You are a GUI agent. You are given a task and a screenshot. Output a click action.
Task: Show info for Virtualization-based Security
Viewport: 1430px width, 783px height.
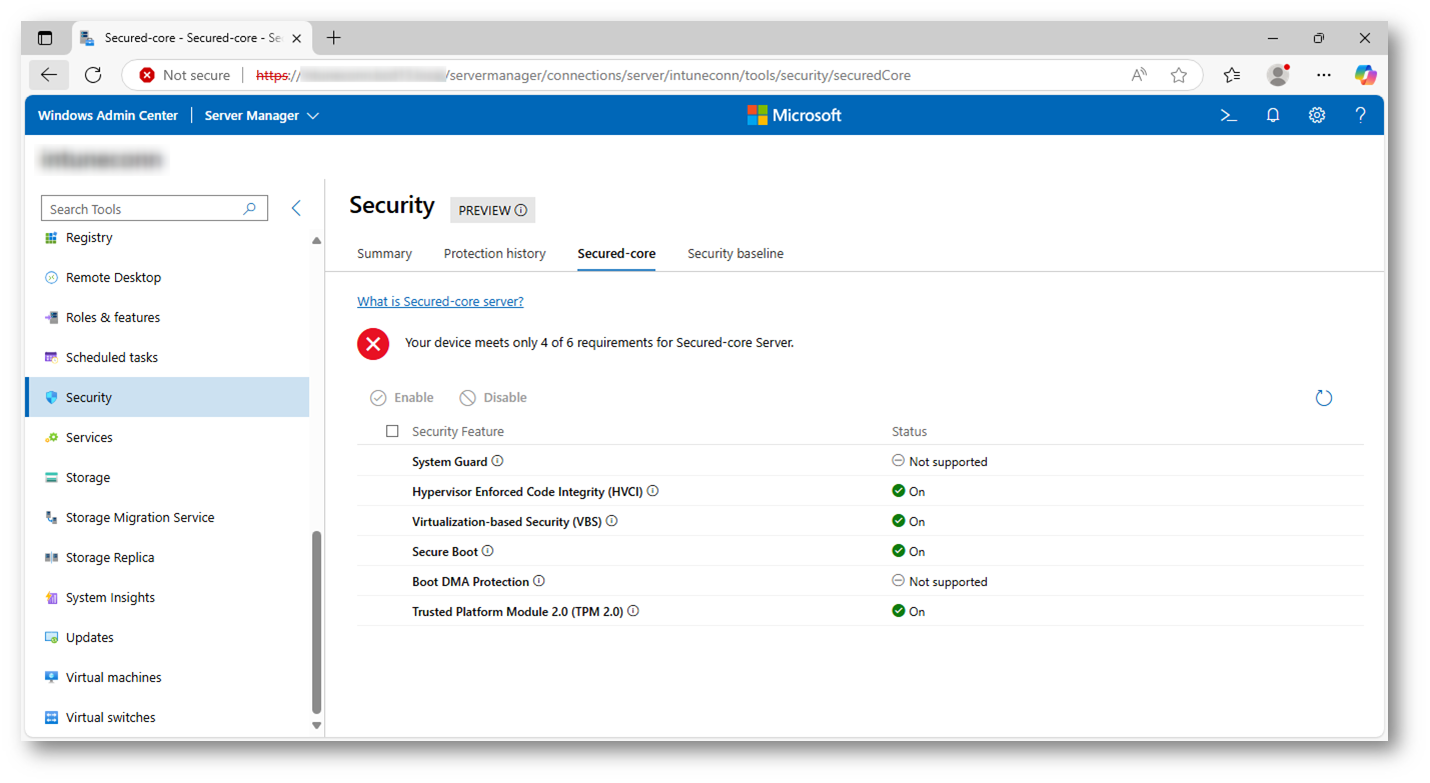(612, 521)
